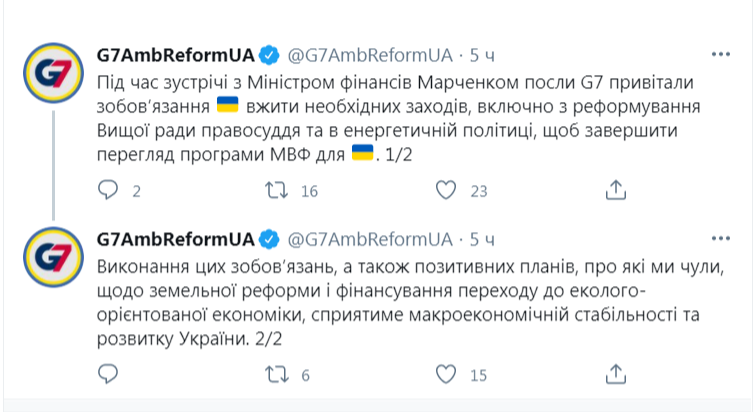
Task: Share the first tweet ending 1/2
Action: pyautogui.click(x=618, y=190)
